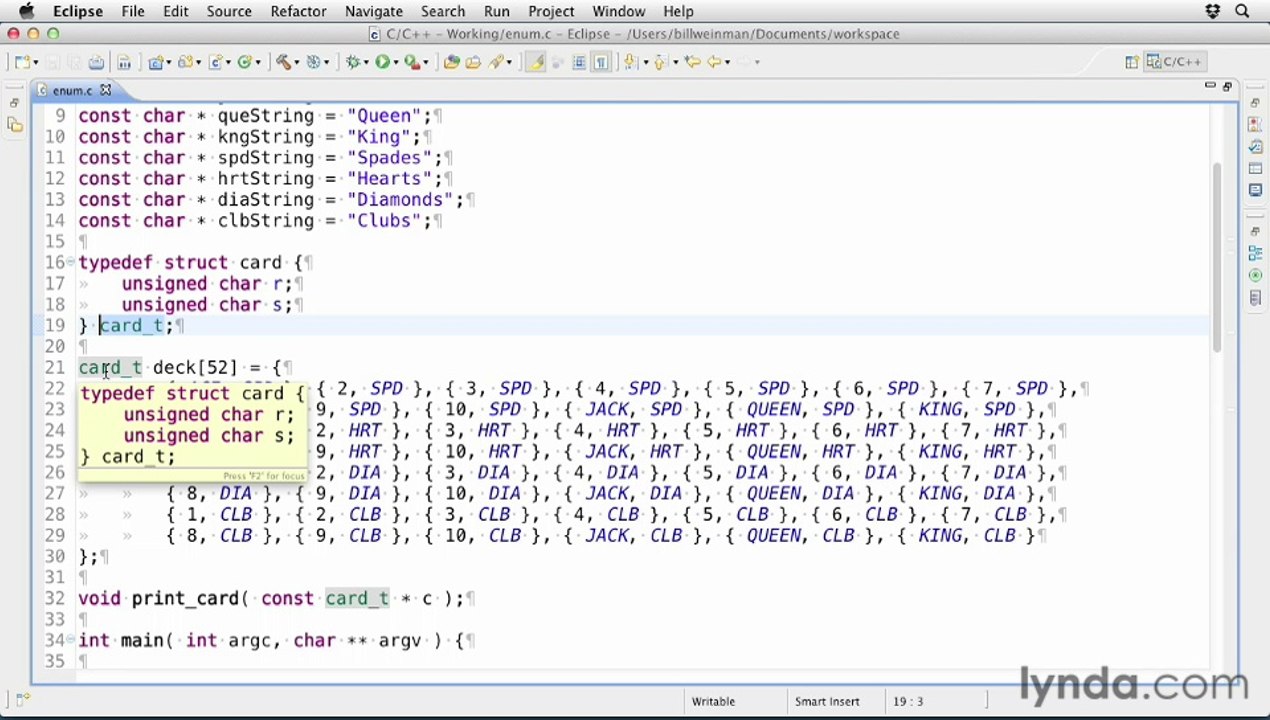Viewport: 1270px width, 720px height.
Task: Click print_card on line 32
Action: [185, 598]
